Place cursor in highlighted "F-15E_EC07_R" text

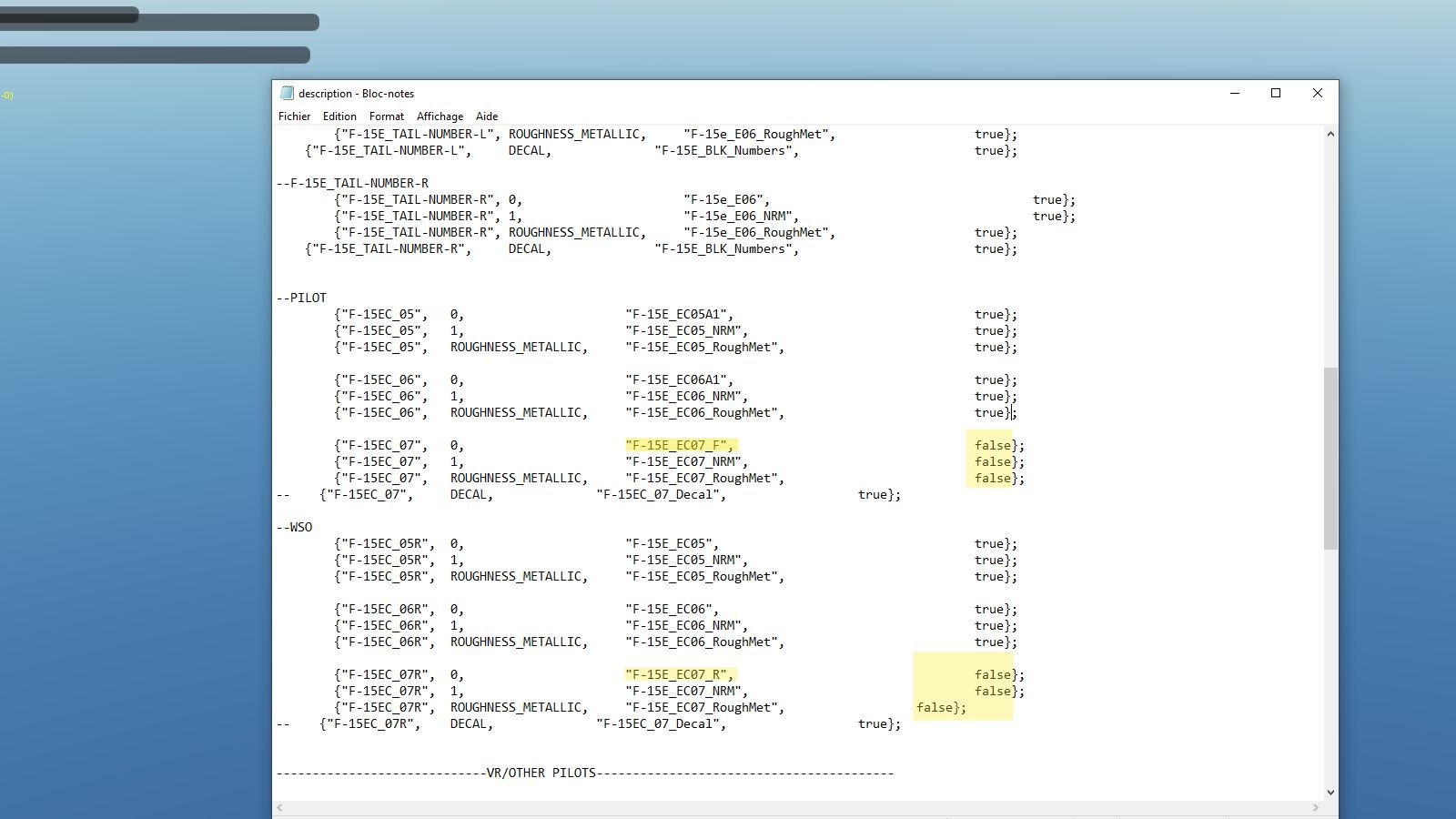click(678, 674)
